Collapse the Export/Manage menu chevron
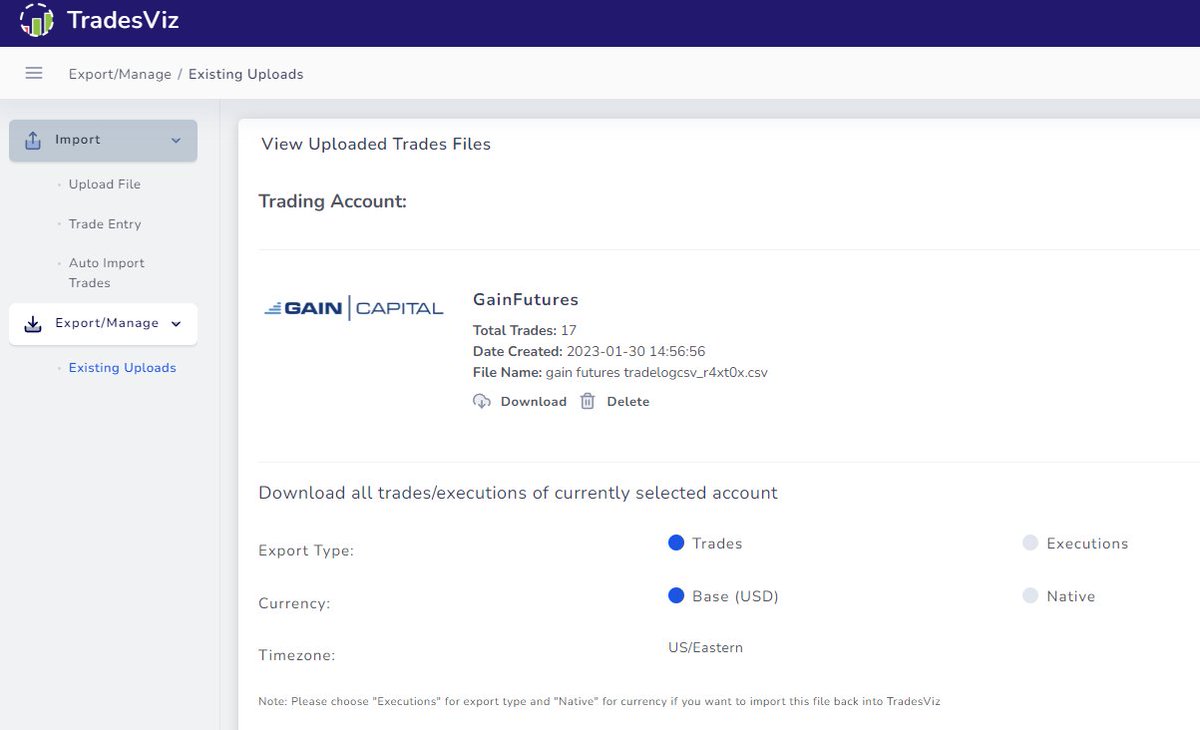This screenshot has height=730, width=1200. click(x=176, y=324)
